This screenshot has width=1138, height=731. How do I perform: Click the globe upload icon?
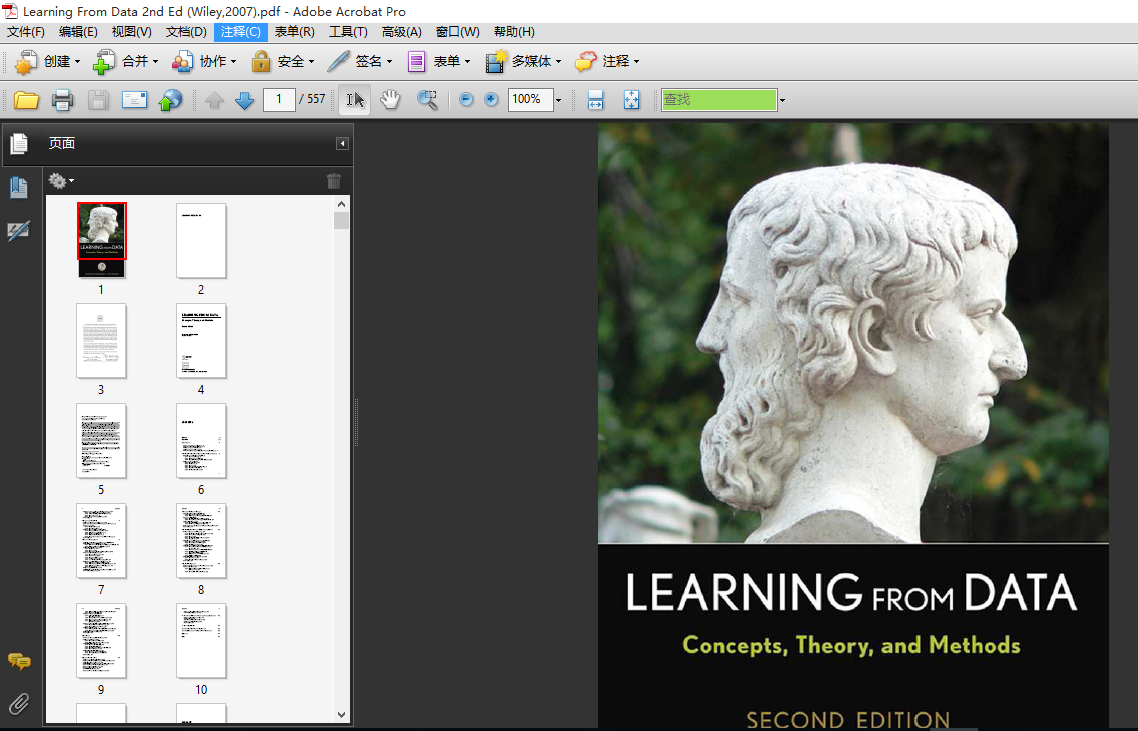pos(170,99)
